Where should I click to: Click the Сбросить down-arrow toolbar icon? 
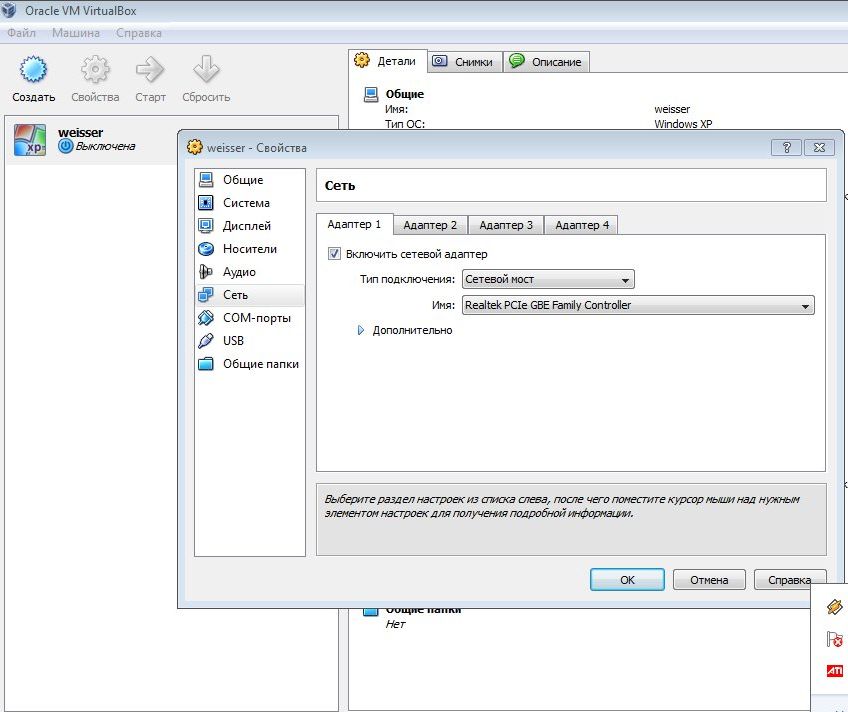click(206, 69)
